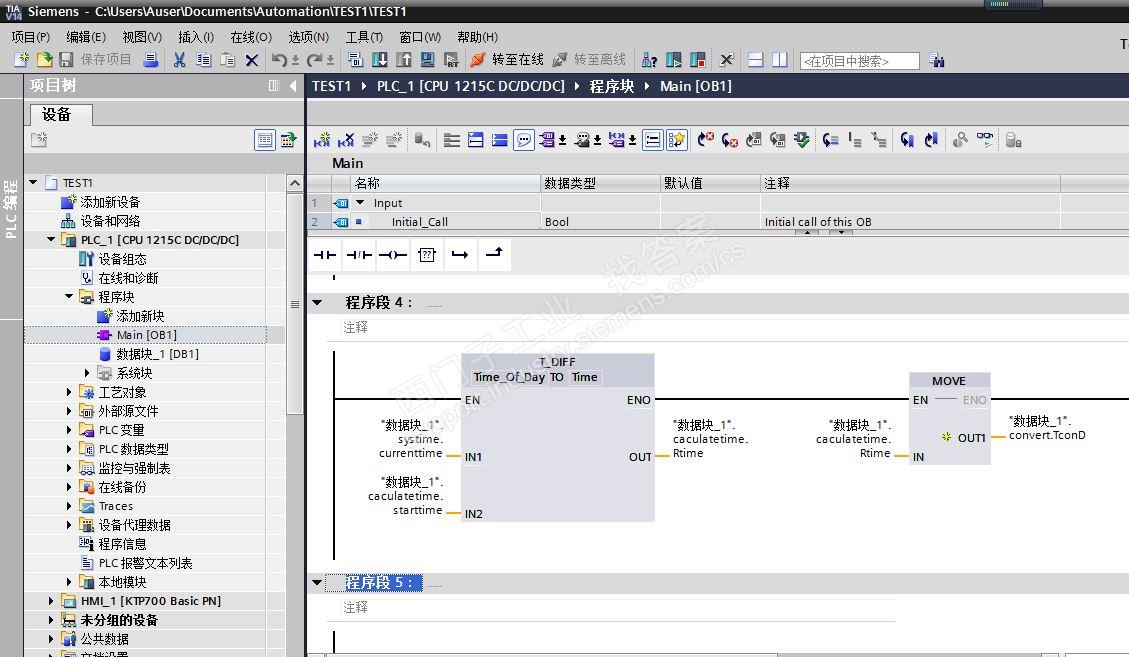
Task: Delete the selection with the X icon
Action: click(251, 60)
